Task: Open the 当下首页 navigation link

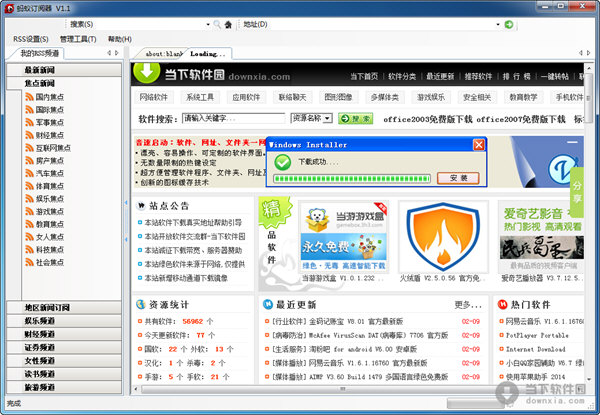Action: click(364, 76)
